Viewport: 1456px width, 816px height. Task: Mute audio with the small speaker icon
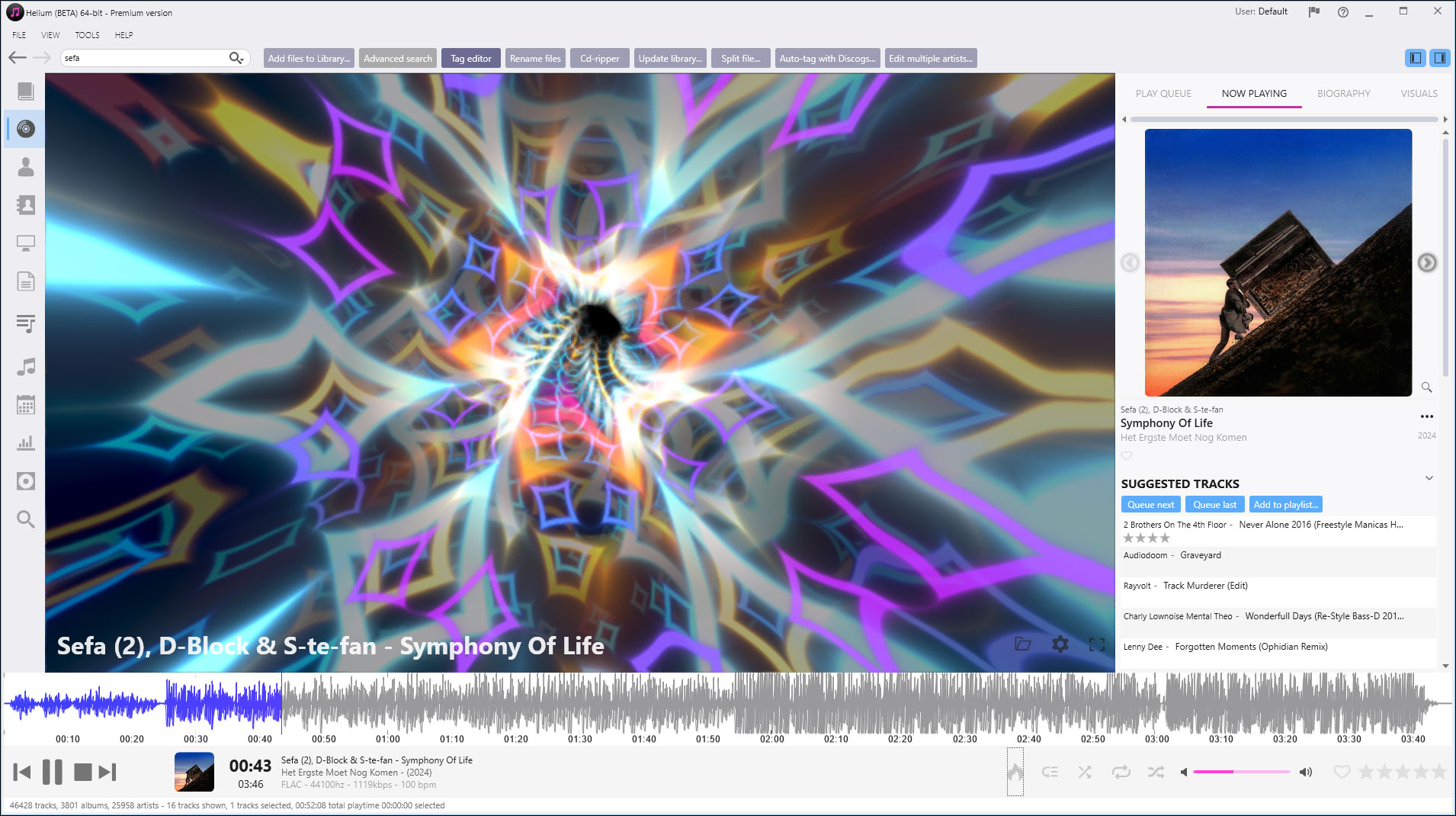1184,772
